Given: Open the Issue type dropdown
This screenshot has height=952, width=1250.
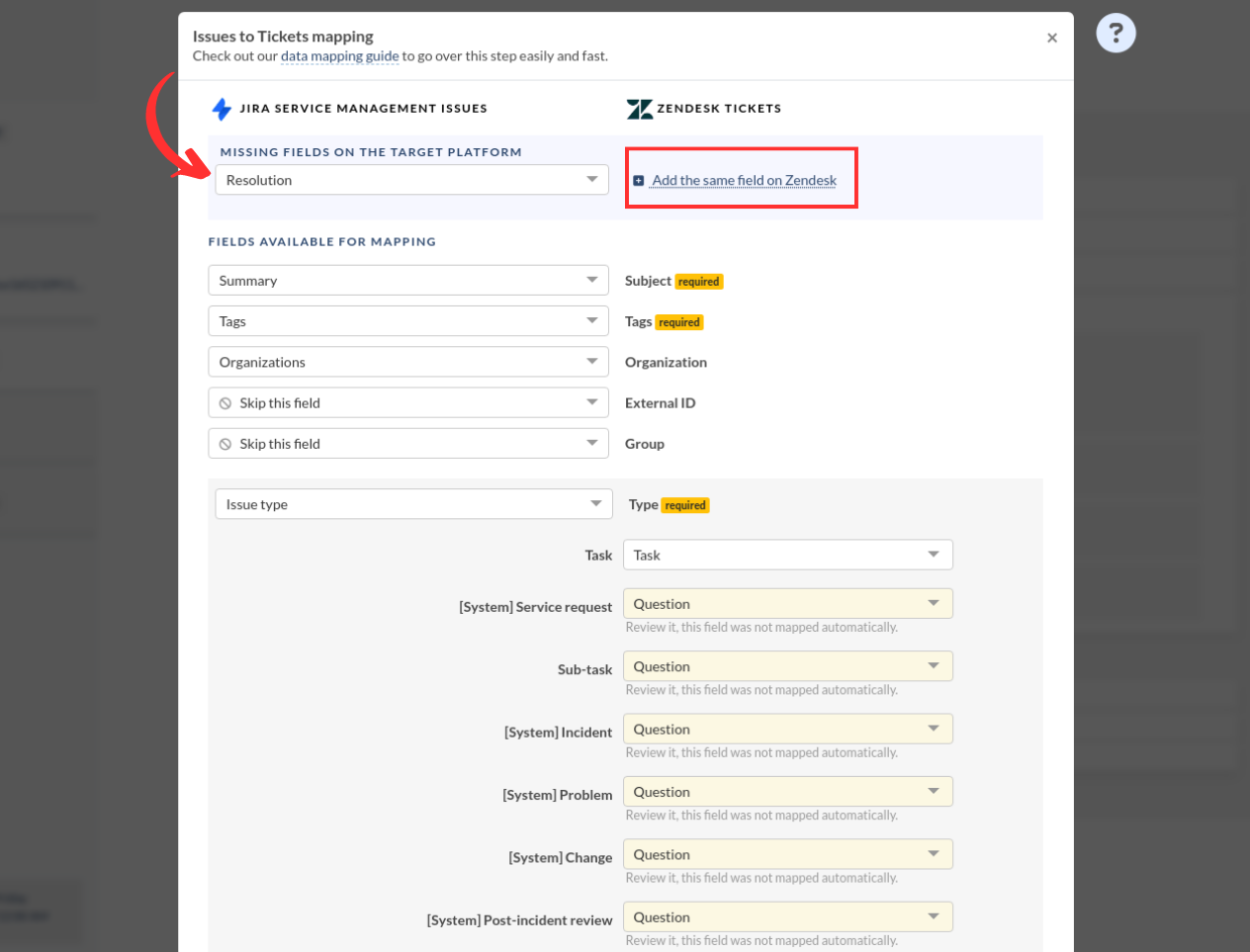Looking at the screenshot, I should click(x=412, y=504).
